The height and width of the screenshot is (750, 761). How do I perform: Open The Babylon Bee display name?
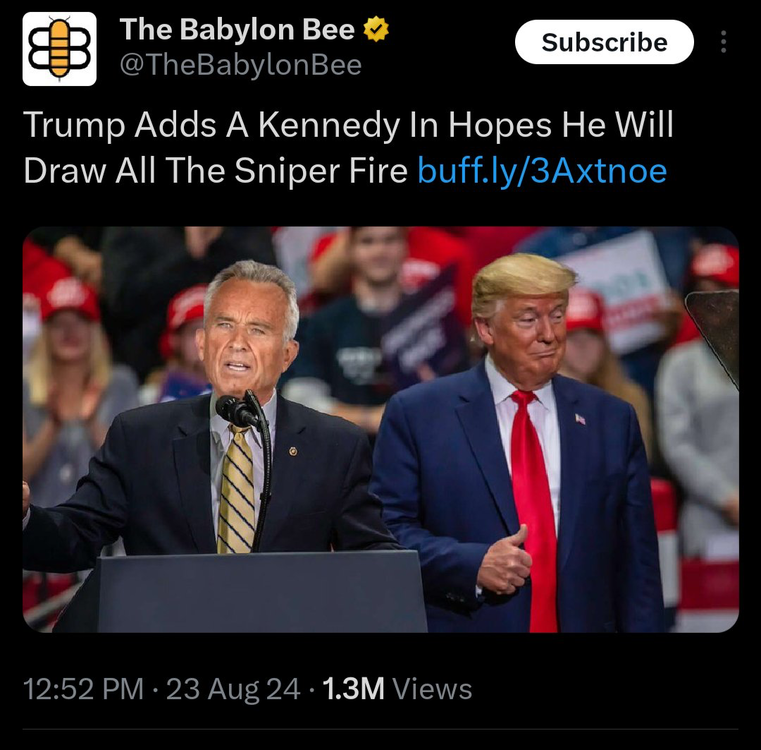[237, 29]
